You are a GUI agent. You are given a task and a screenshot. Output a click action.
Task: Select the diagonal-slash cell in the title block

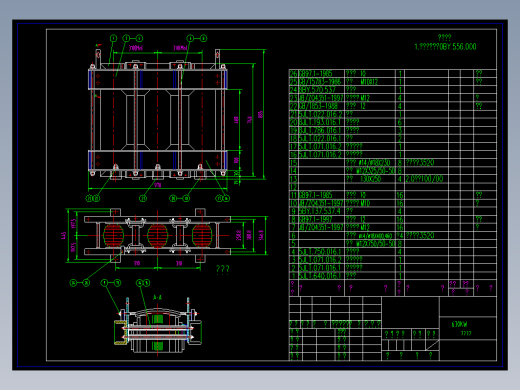(x=432, y=345)
